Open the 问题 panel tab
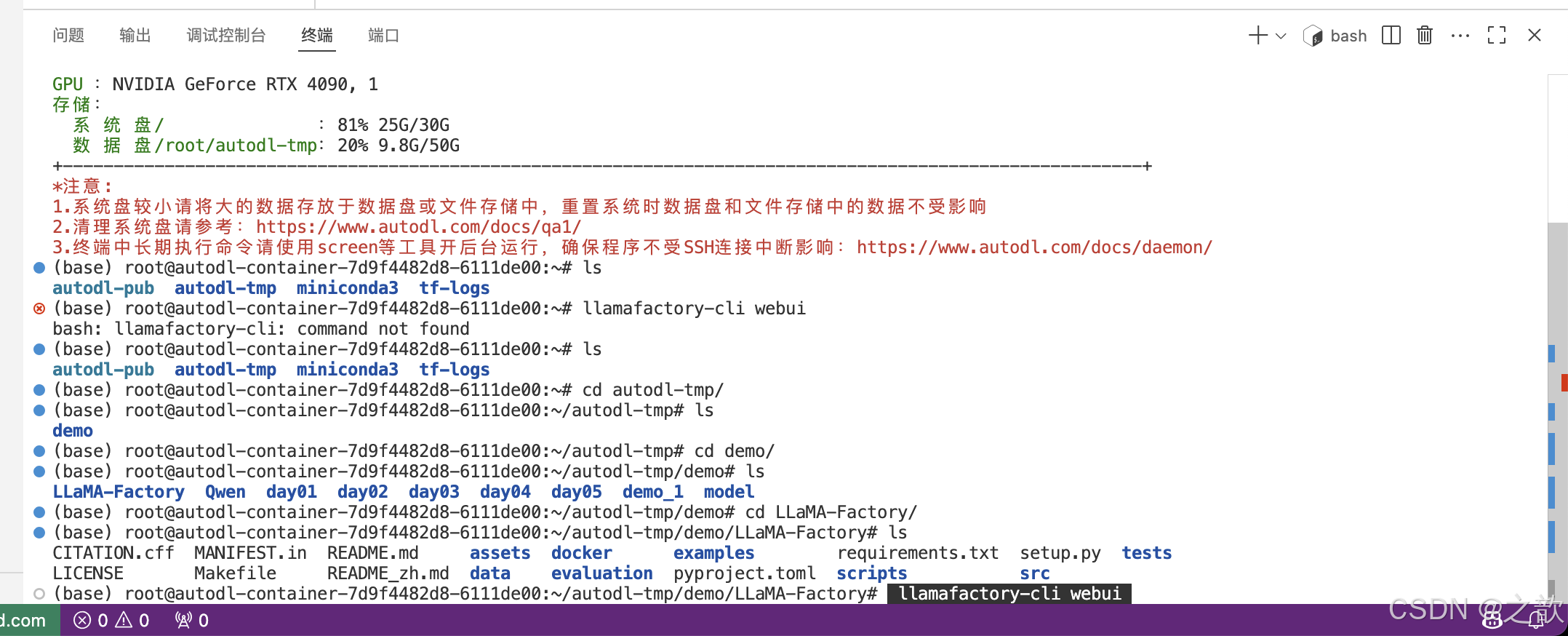Screen dimensions: 1568x636 coord(68,35)
